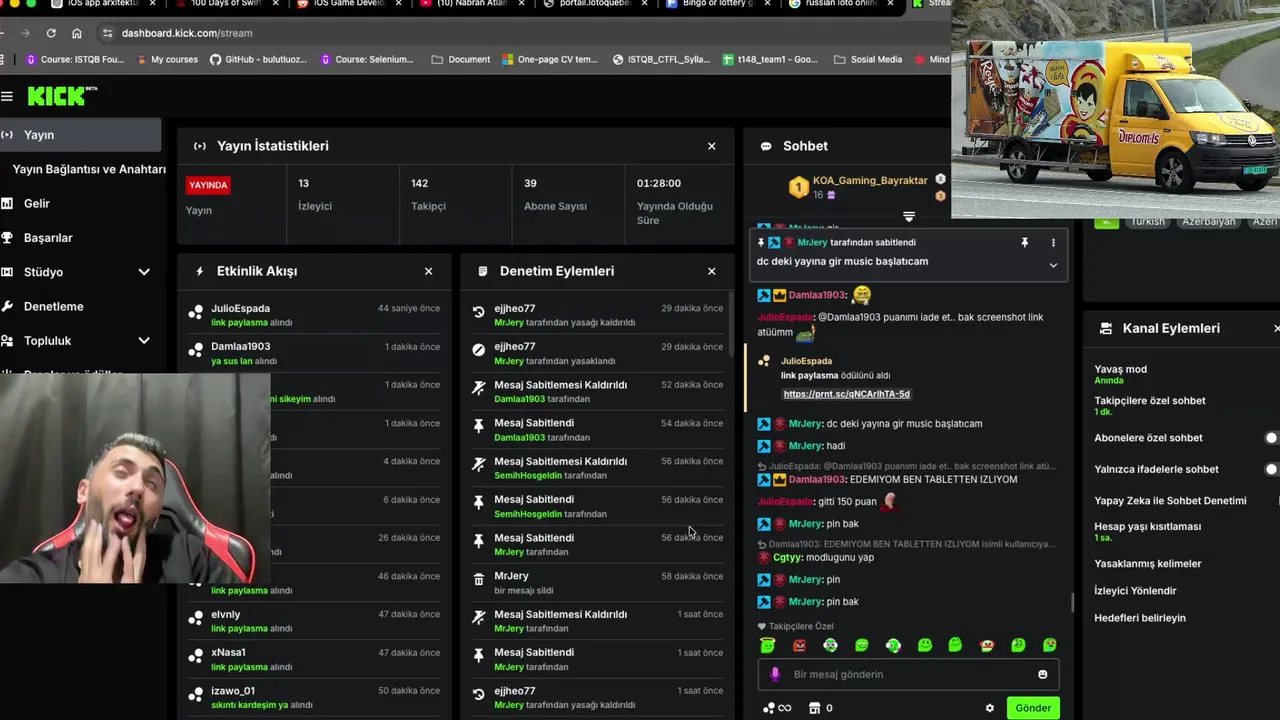Viewport: 1280px width, 720px height.
Task: Click the Sohbet chat bubble icon
Action: point(766,146)
